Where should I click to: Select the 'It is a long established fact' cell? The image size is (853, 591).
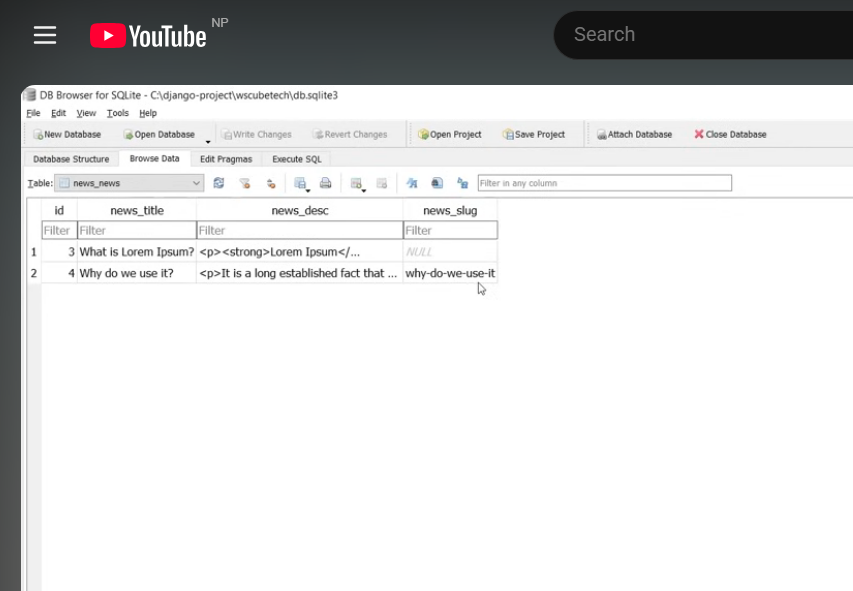300,273
